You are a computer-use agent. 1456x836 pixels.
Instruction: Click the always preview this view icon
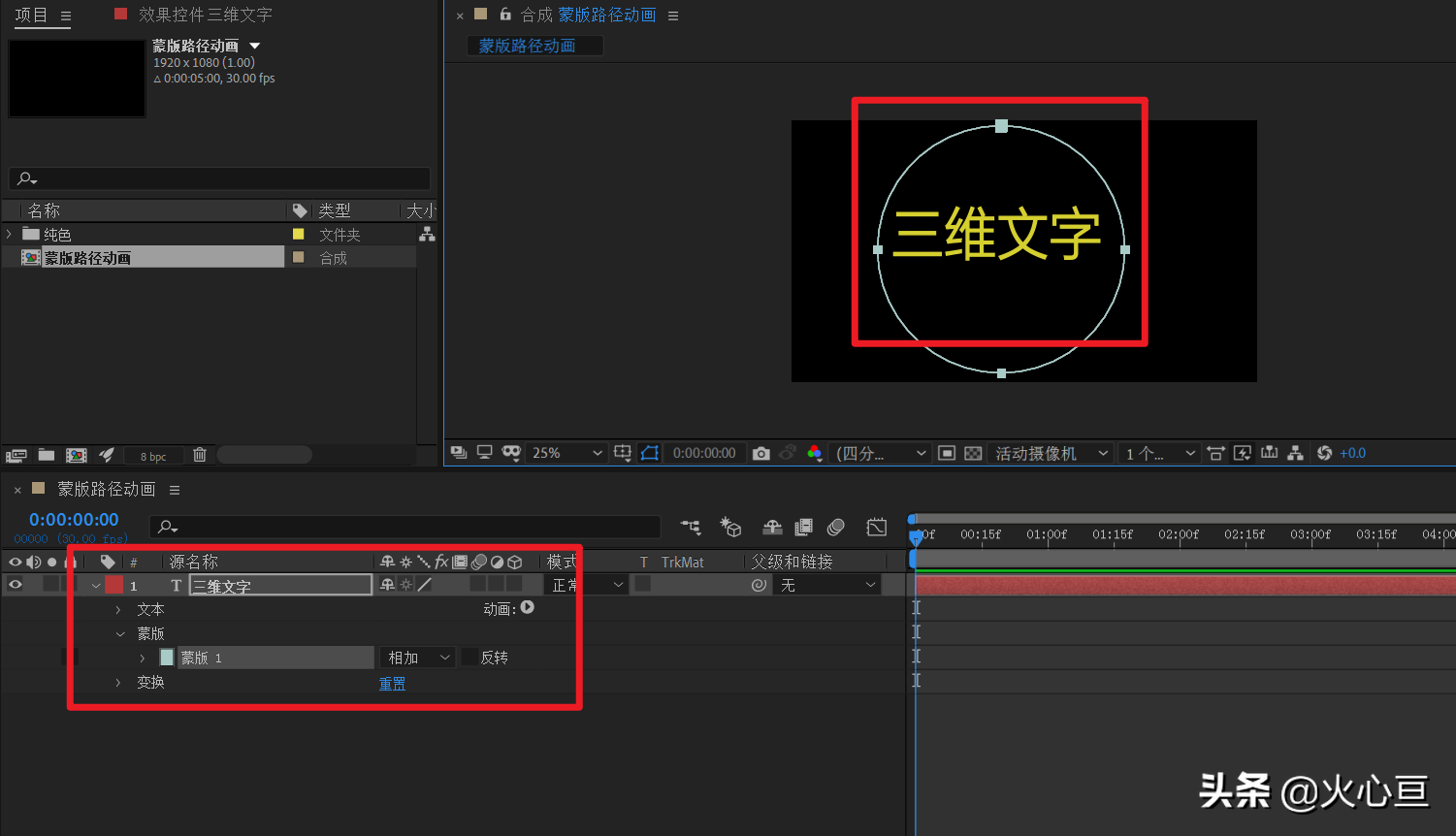[459, 453]
